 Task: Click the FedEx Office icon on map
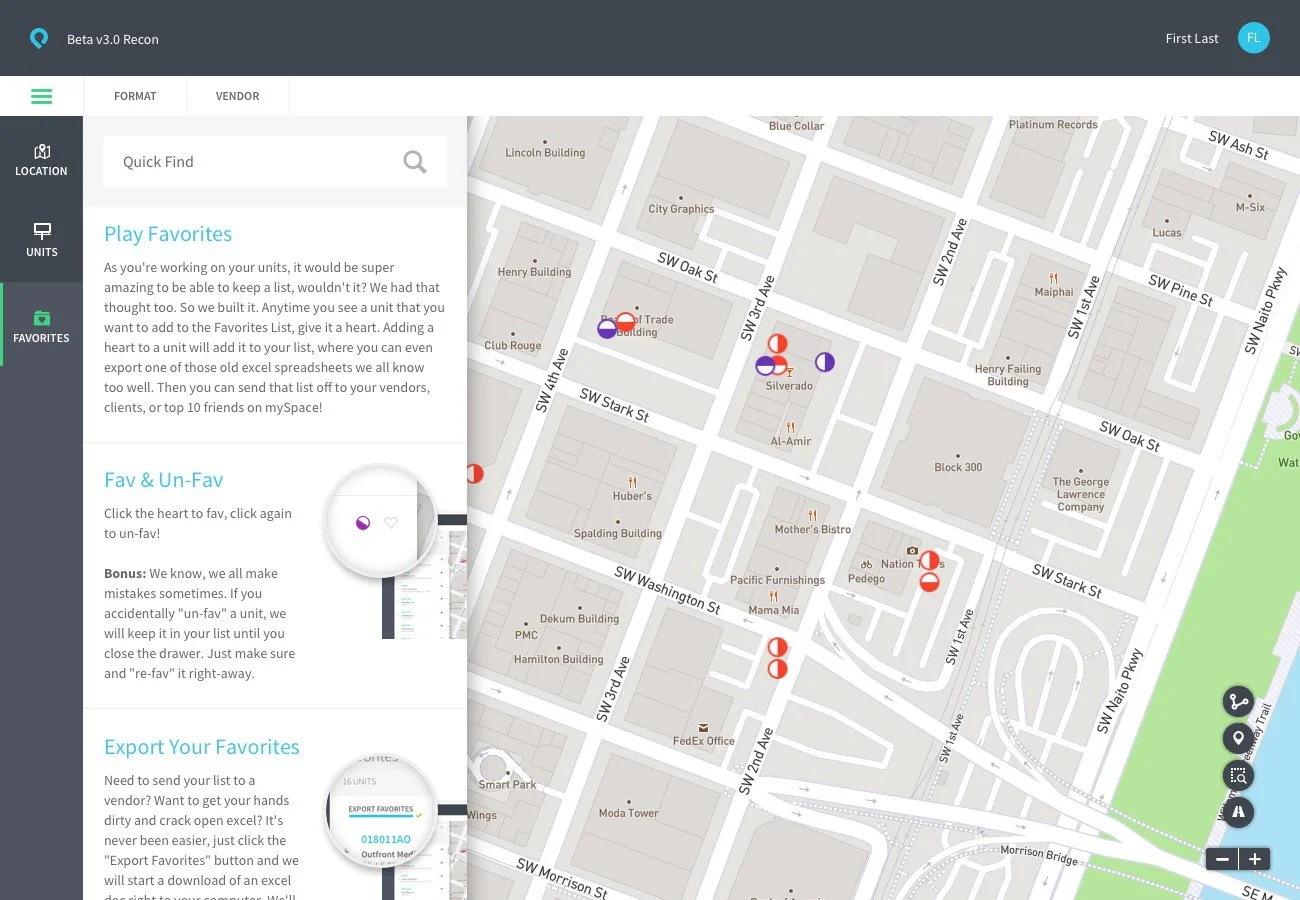[x=703, y=727]
